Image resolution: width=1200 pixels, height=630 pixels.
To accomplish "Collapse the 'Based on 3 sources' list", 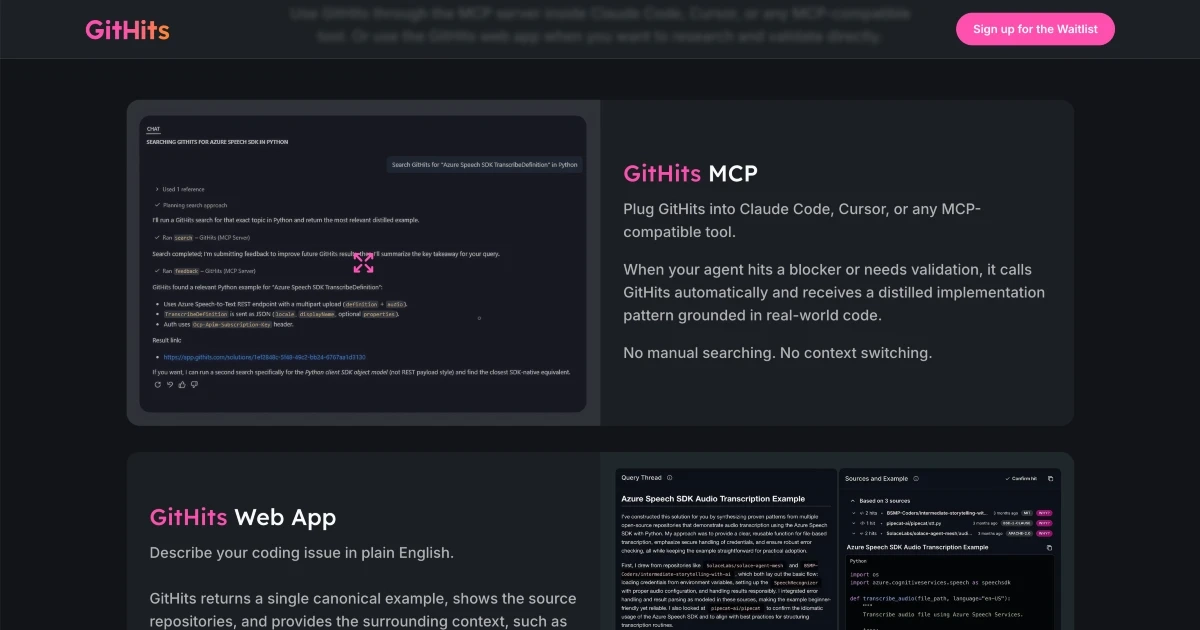I will click(x=852, y=500).
